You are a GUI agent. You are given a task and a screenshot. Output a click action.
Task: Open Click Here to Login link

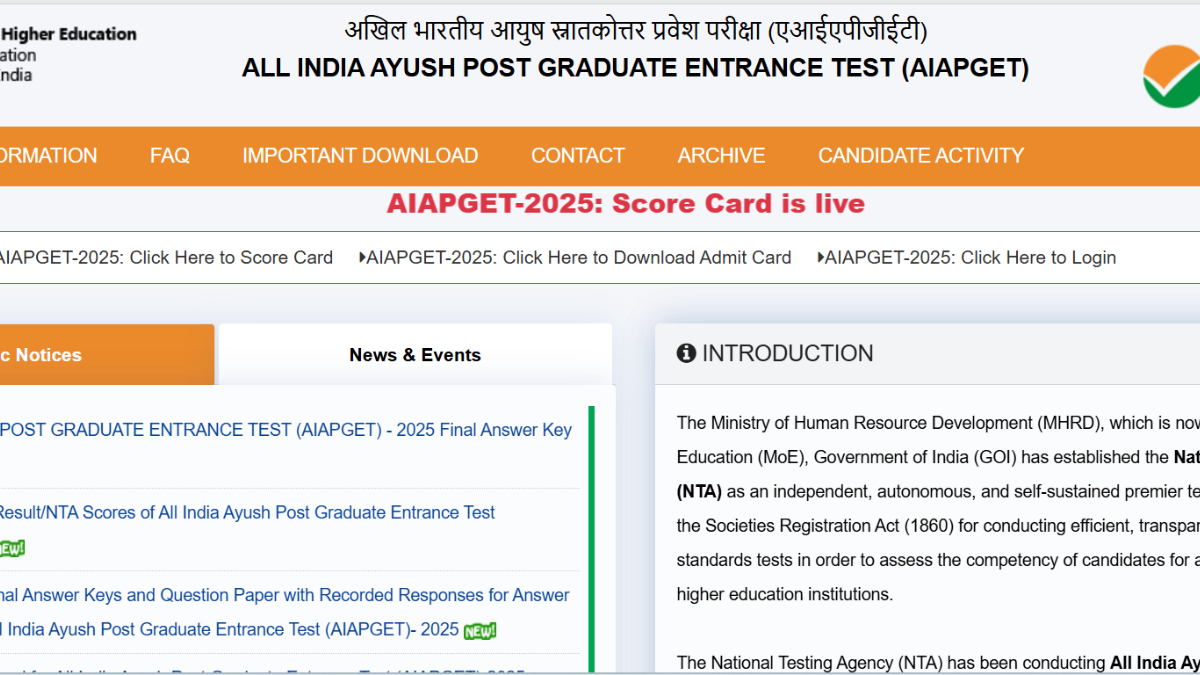pyautogui.click(x=970, y=258)
